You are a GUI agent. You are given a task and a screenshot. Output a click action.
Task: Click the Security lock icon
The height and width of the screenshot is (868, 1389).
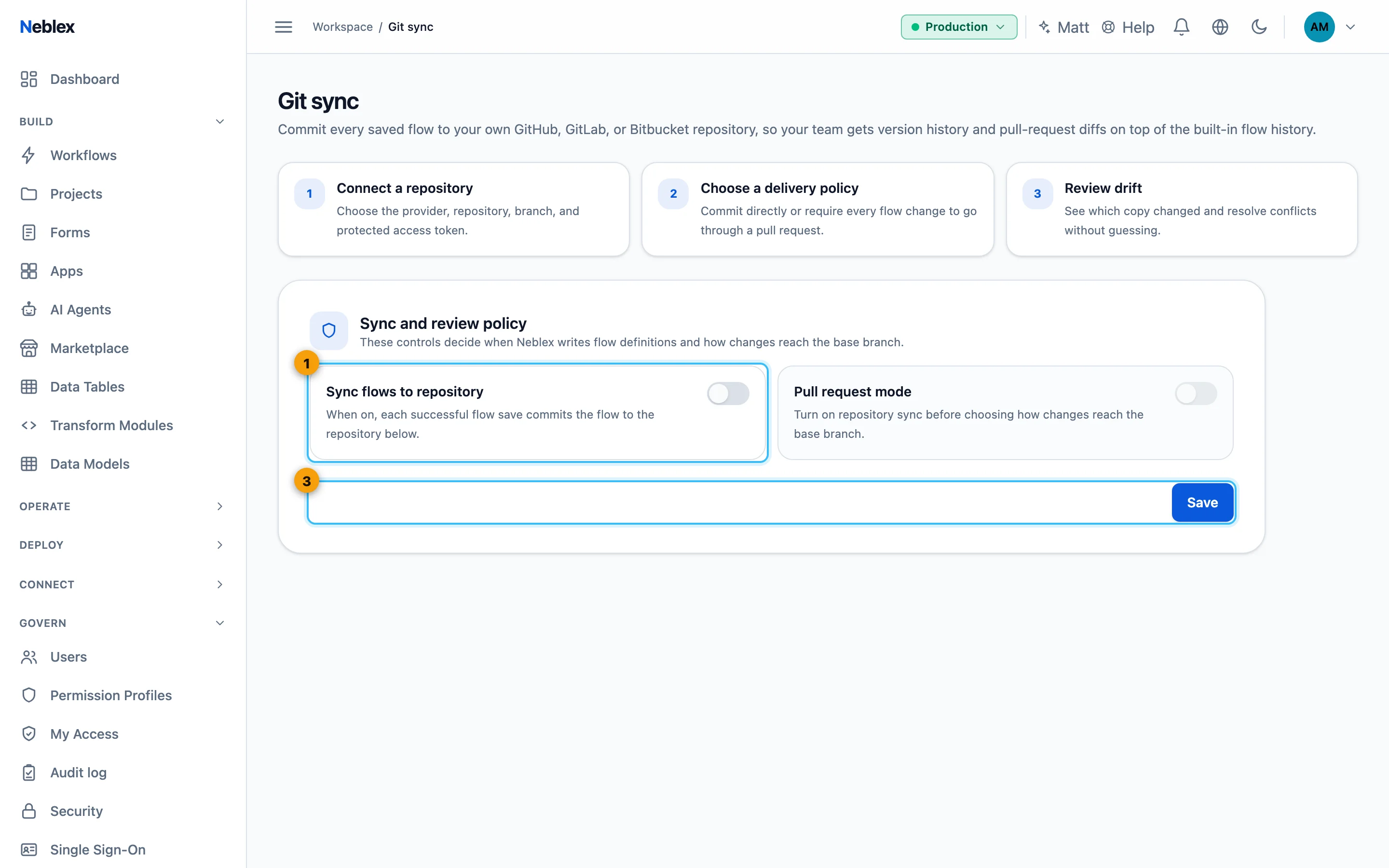29,811
